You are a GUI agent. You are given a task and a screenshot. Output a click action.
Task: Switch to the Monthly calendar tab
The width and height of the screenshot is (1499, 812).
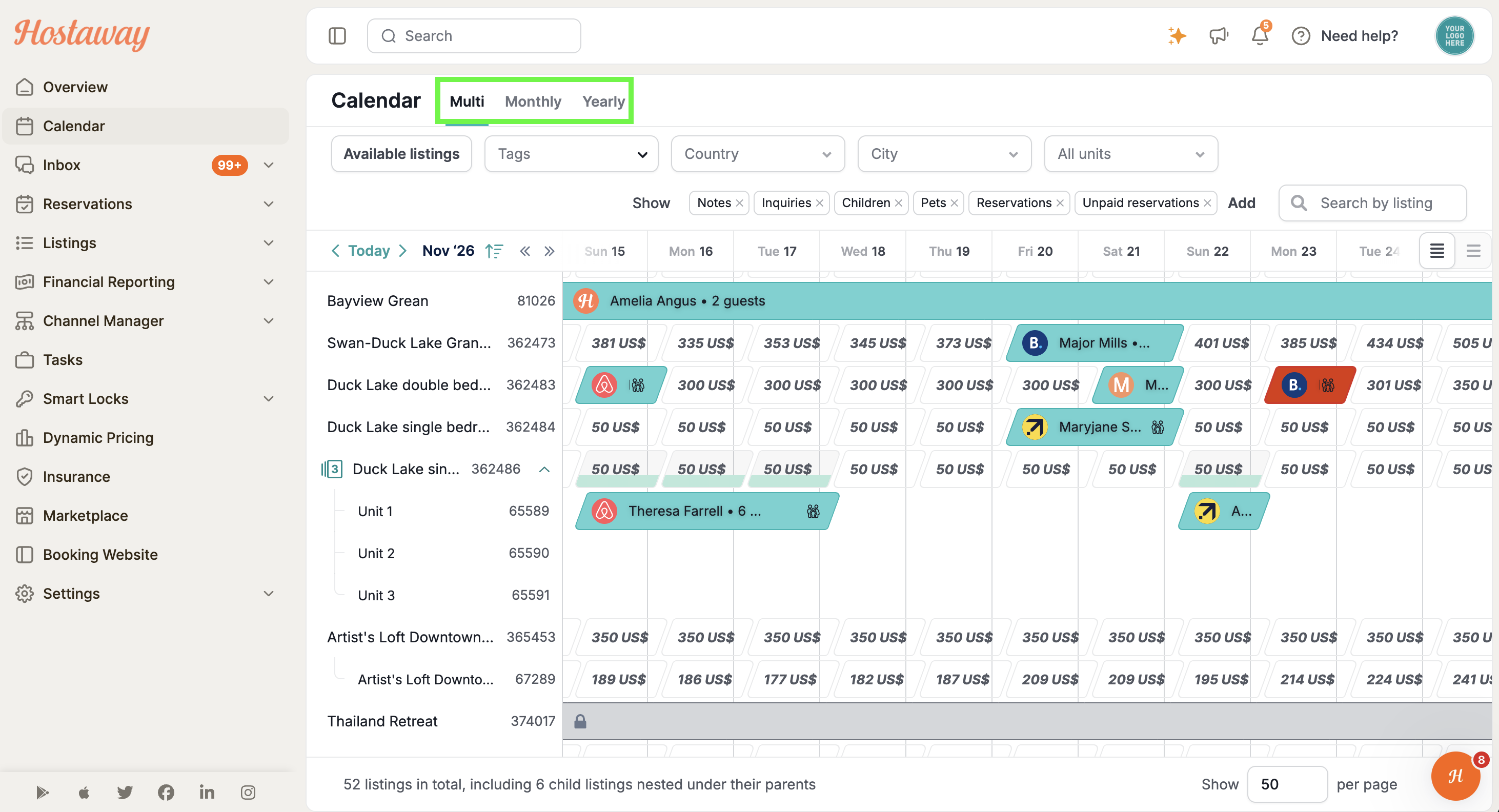pos(533,101)
